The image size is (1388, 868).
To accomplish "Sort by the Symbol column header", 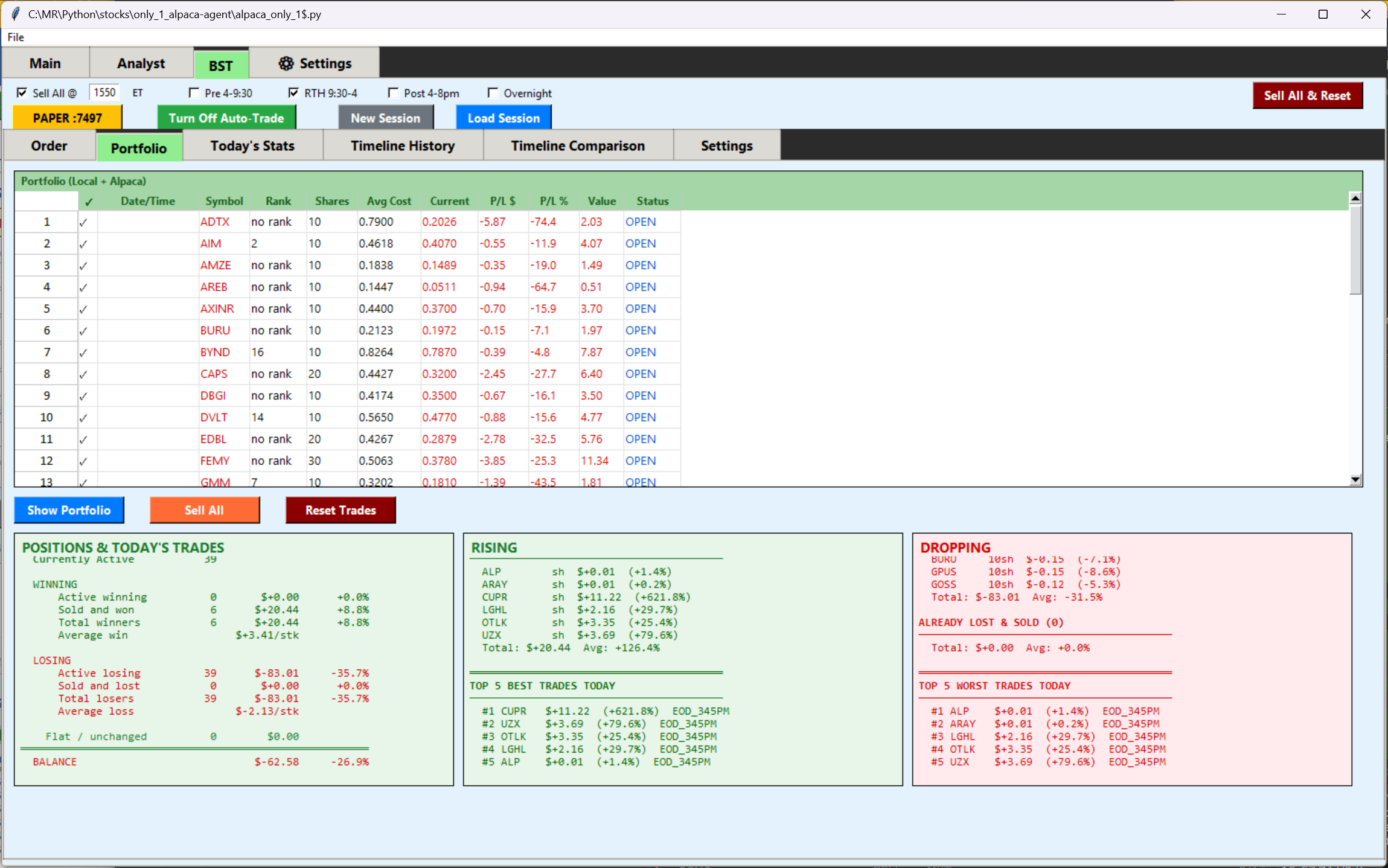I will coord(224,202).
